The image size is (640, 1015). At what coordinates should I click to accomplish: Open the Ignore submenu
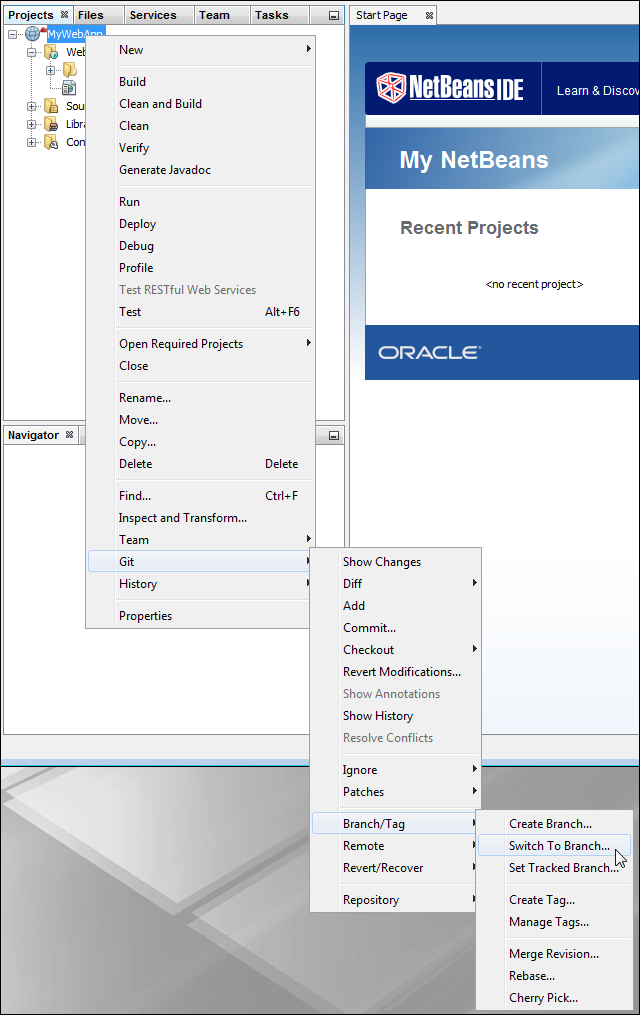click(x=396, y=770)
